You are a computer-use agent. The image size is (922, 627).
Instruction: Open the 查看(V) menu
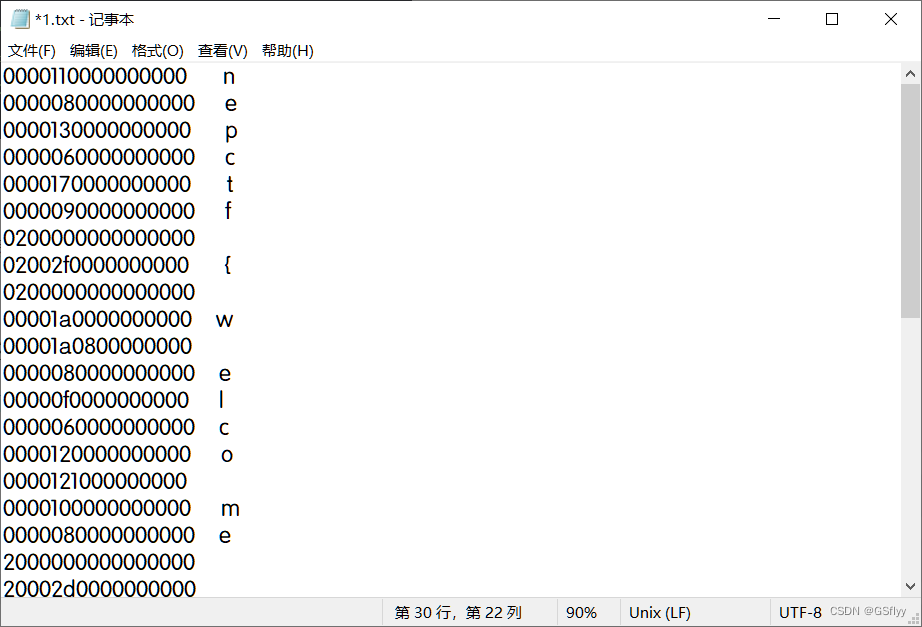click(221, 50)
